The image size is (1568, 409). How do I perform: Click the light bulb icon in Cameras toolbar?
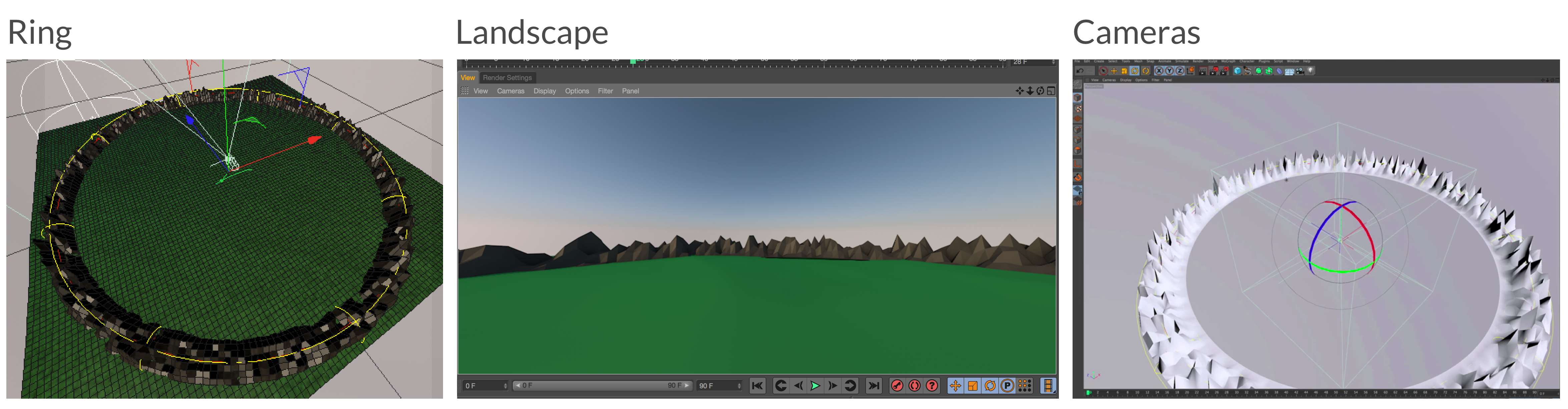tap(1310, 71)
